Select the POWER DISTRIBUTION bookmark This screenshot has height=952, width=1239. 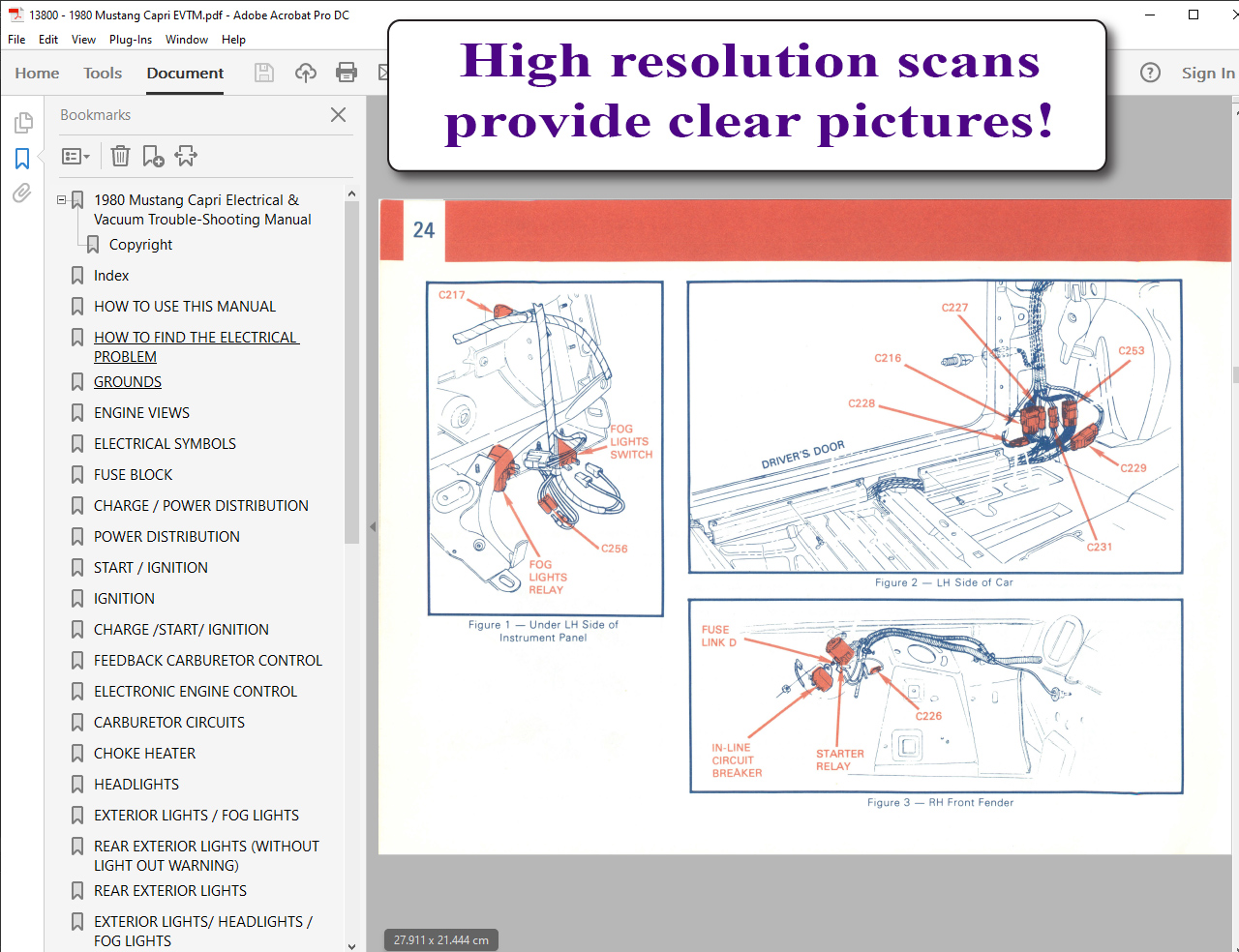[166, 537]
